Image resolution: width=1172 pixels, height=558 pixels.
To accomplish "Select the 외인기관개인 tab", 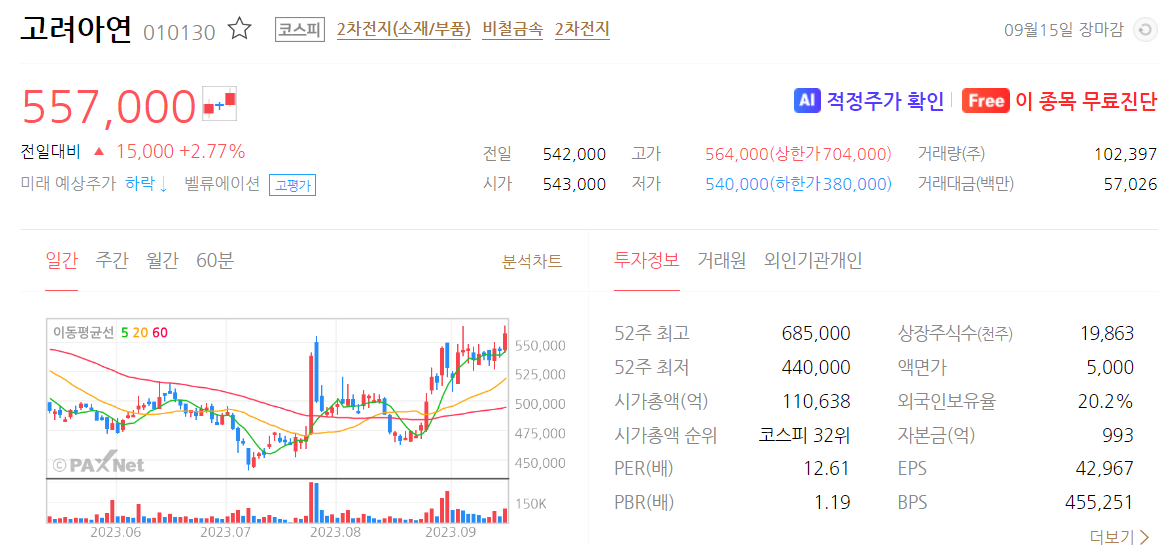I will 813,261.
